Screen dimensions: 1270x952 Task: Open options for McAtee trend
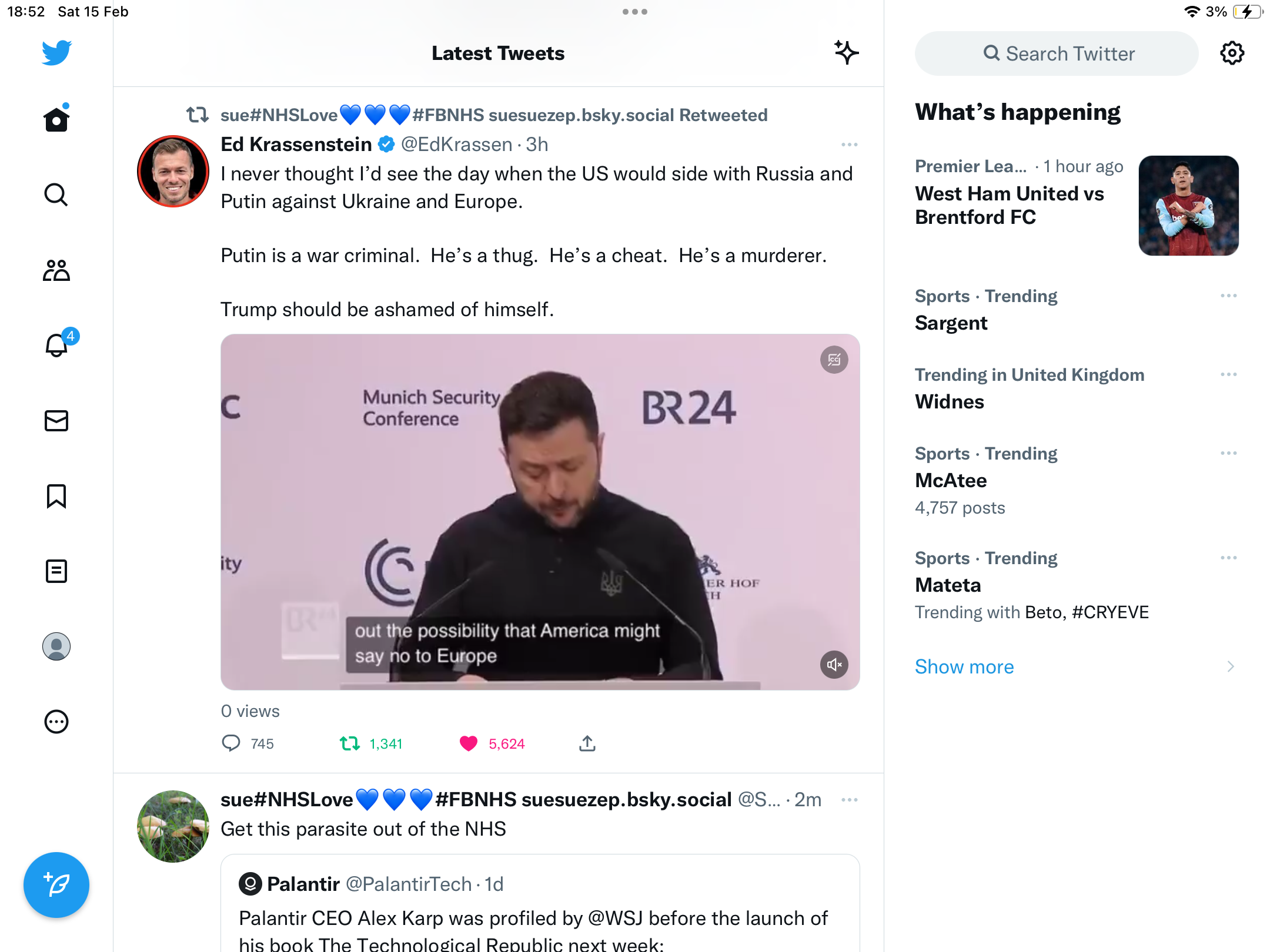pos(1228,453)
